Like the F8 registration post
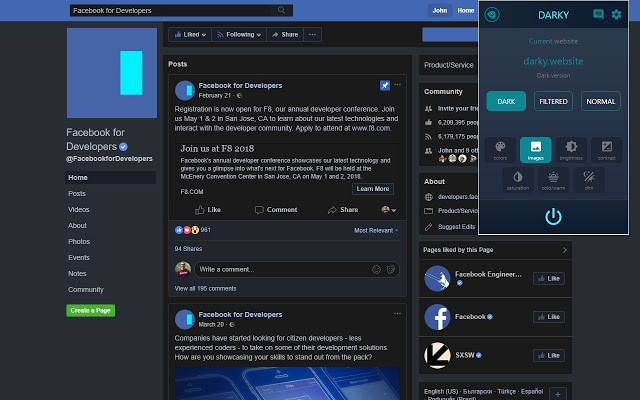640x400 pixels. 208,210
